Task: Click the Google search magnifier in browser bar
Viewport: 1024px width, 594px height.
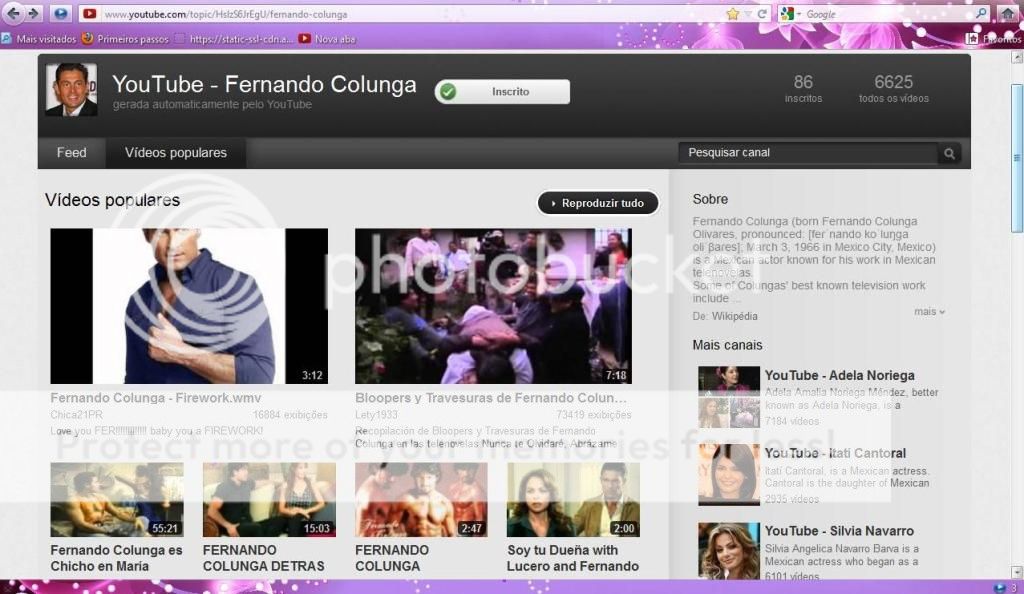Action: [980, 14]
